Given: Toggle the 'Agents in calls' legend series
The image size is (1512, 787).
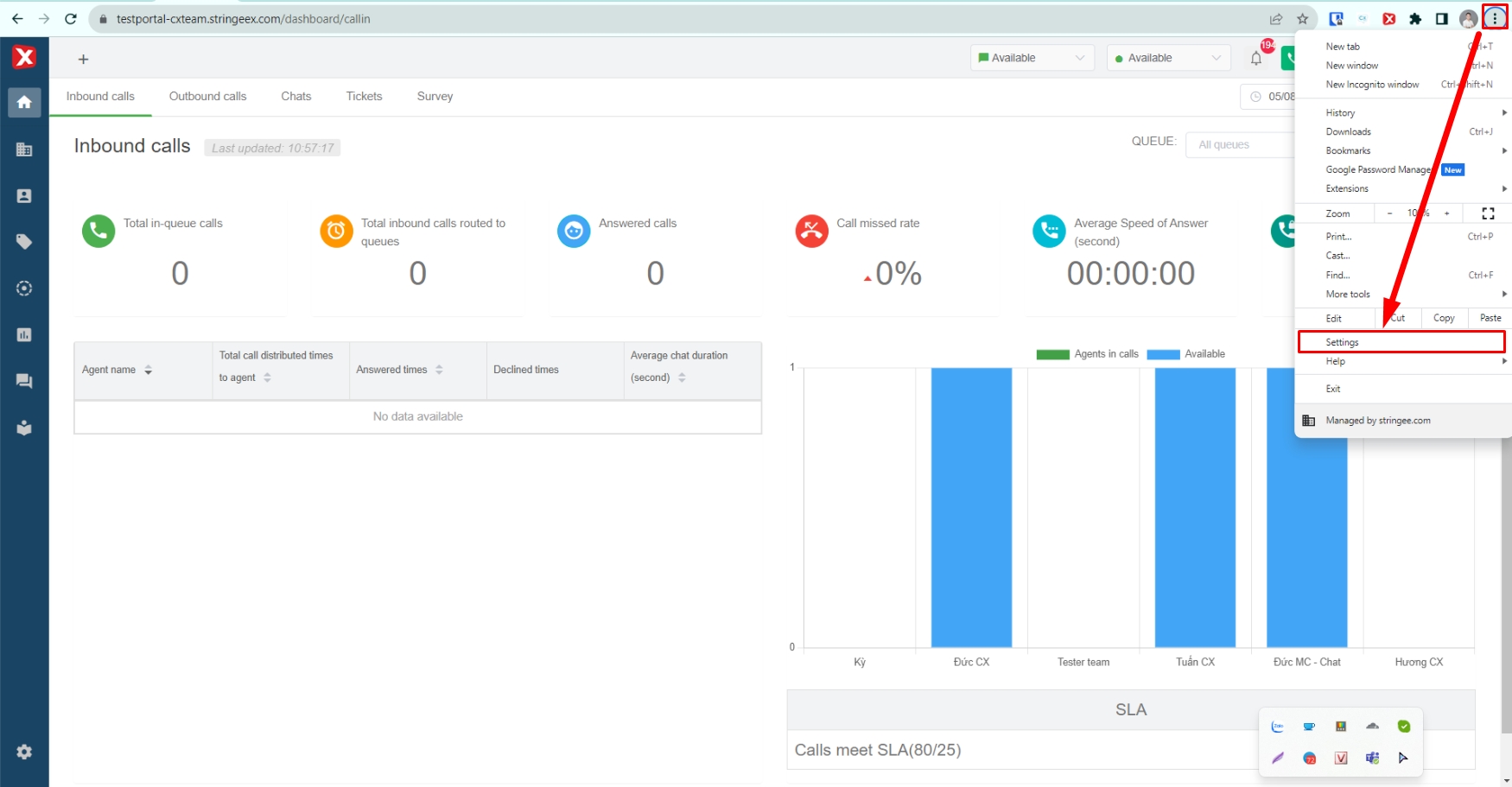Looking at the screenshot, I should click(1088, 354).
